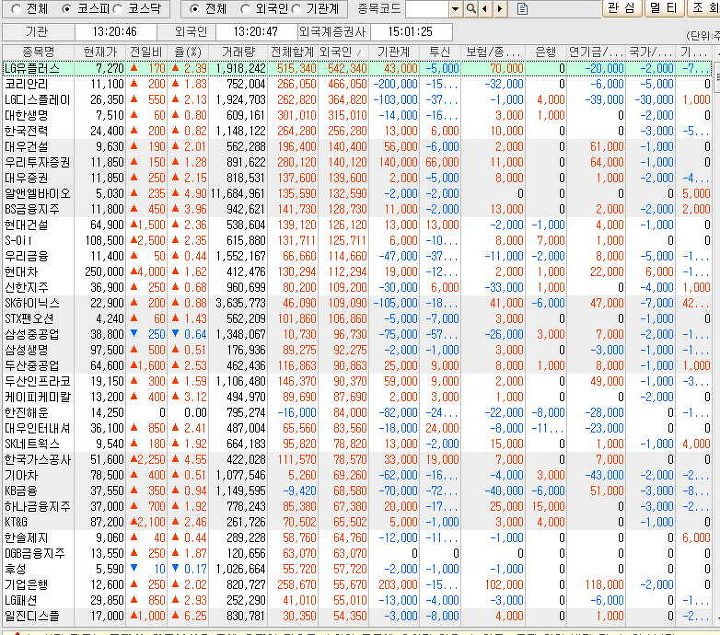
Task: Select the 한국전력 row
Action: coord(357,131)
